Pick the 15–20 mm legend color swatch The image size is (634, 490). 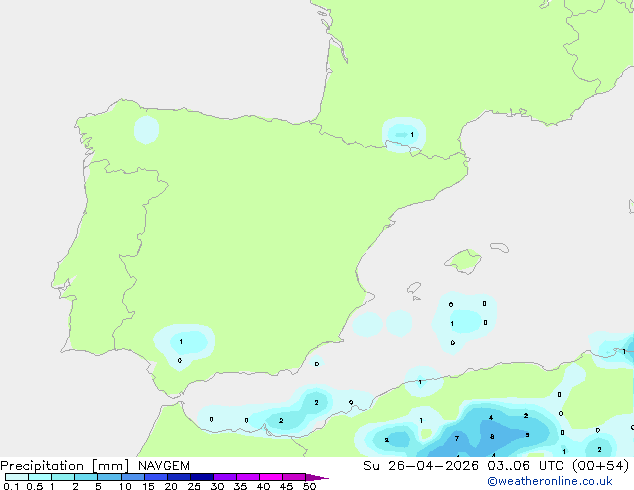click(156, 477)
